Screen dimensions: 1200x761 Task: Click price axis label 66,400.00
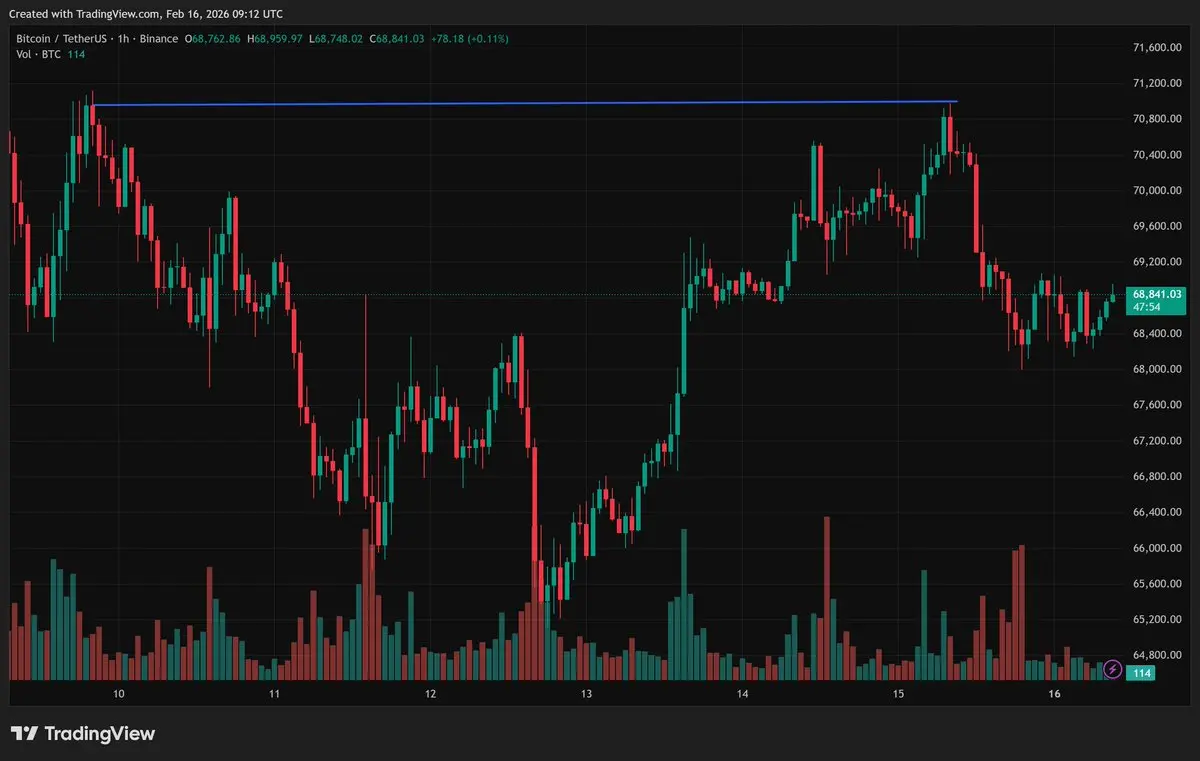point(1158,513)
